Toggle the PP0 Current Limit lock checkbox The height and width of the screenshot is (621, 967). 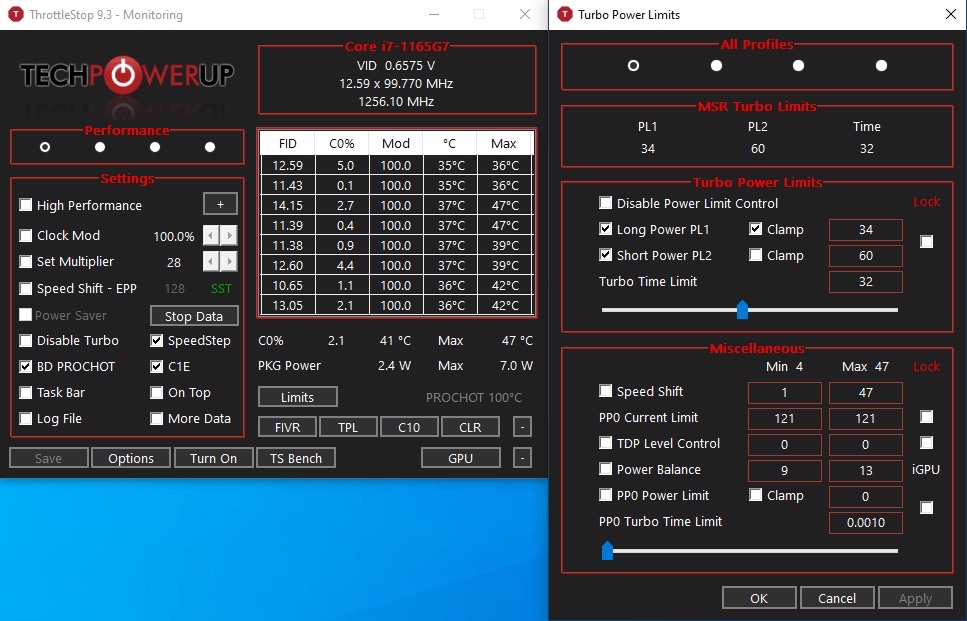click(926, 417)
